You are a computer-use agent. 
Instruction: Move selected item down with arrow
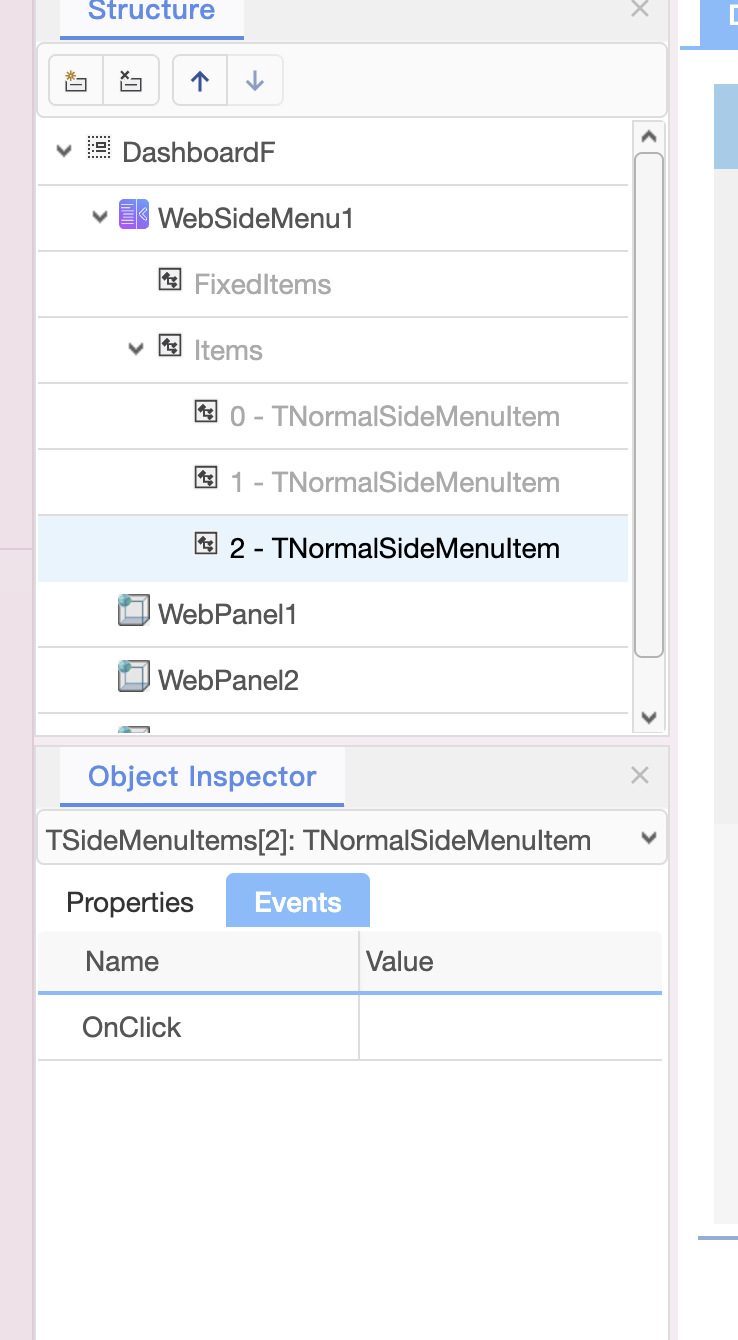[255, 81]
